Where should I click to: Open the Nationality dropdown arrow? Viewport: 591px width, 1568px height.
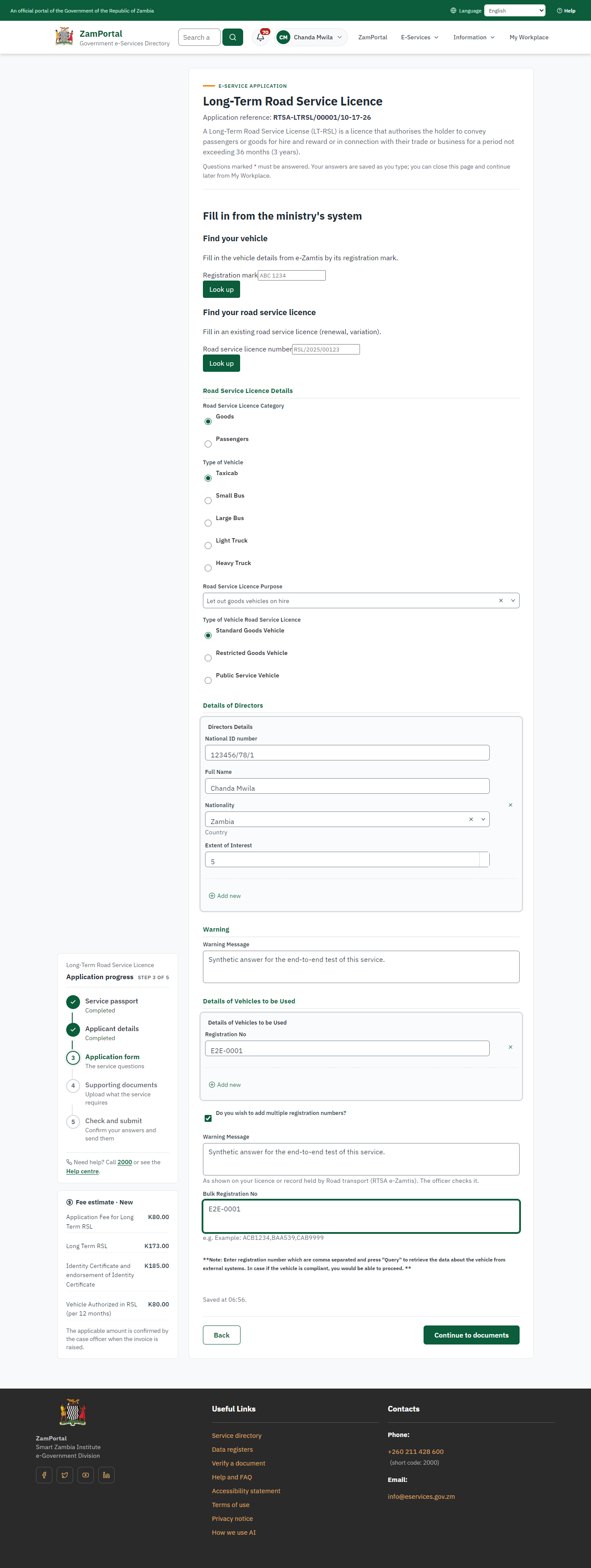pyautogui.click(x=483, y=819)
